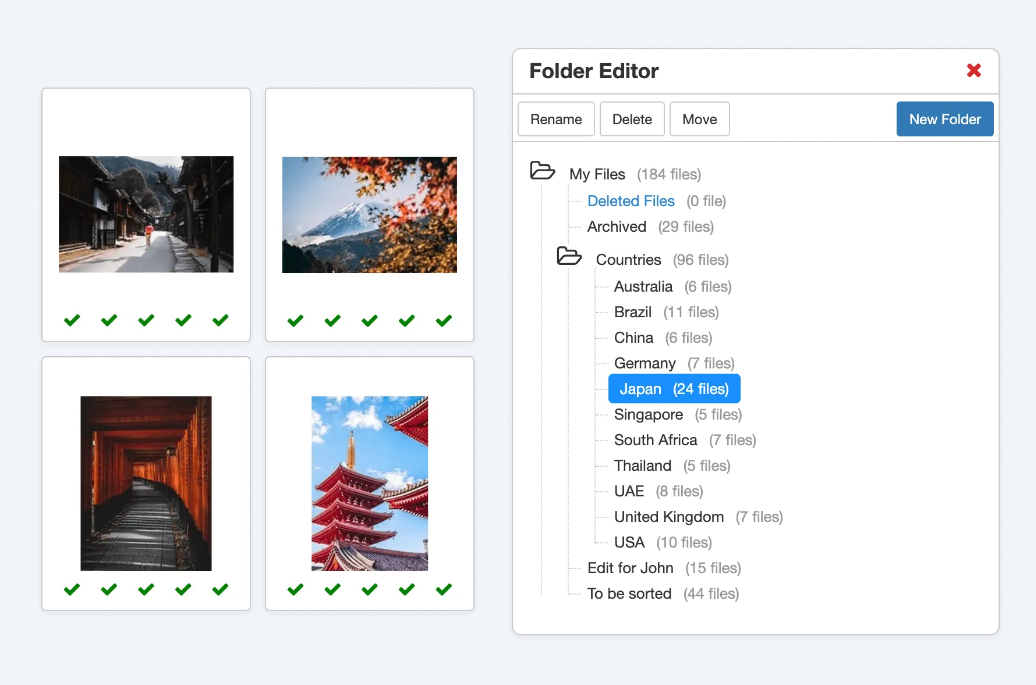Select the South Africa folder
Image resolution: width=1036 pixels, height=685 pixels.
click(655, 440)
